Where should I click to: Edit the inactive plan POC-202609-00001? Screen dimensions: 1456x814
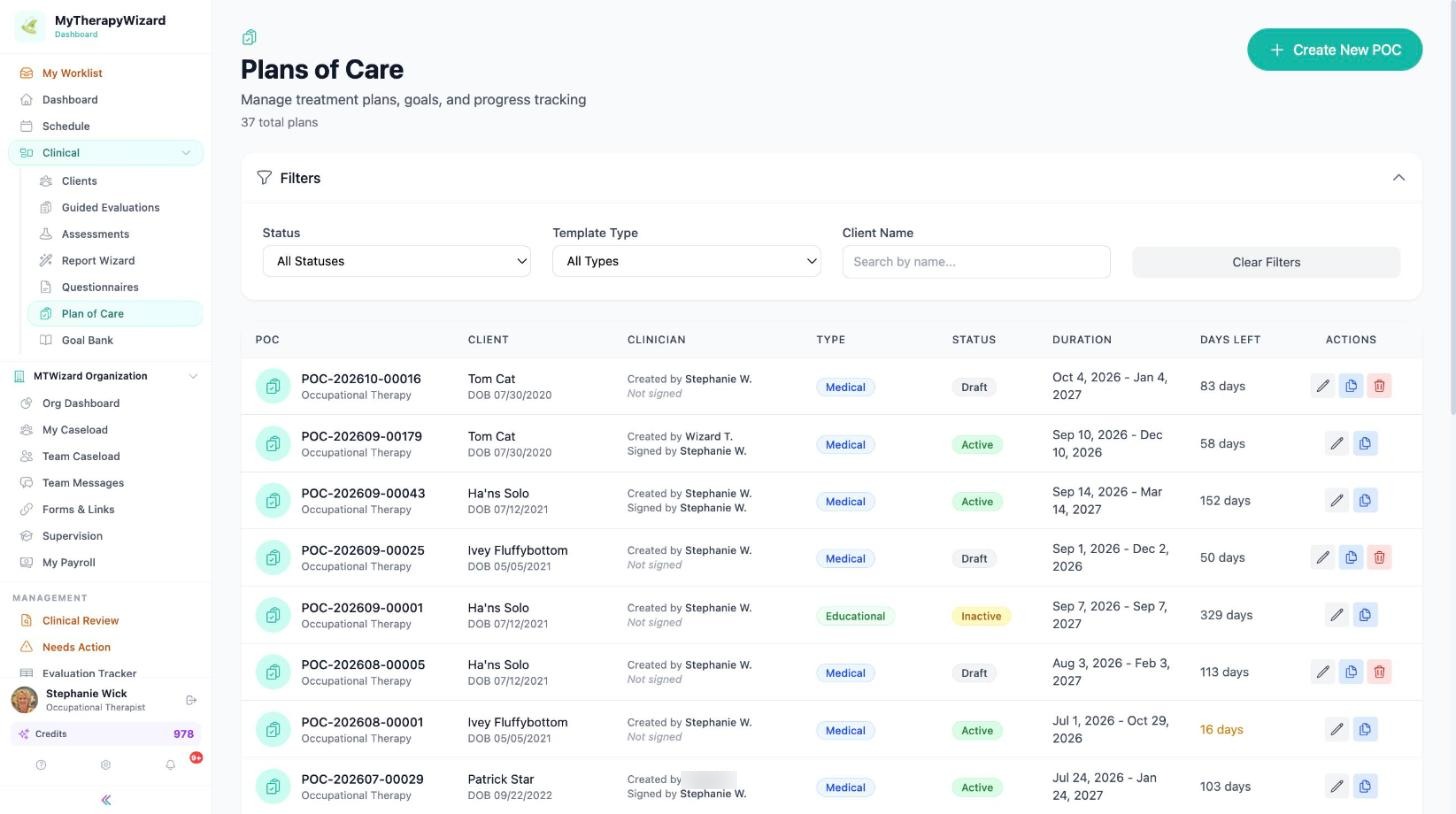(x=1336, y=615)
